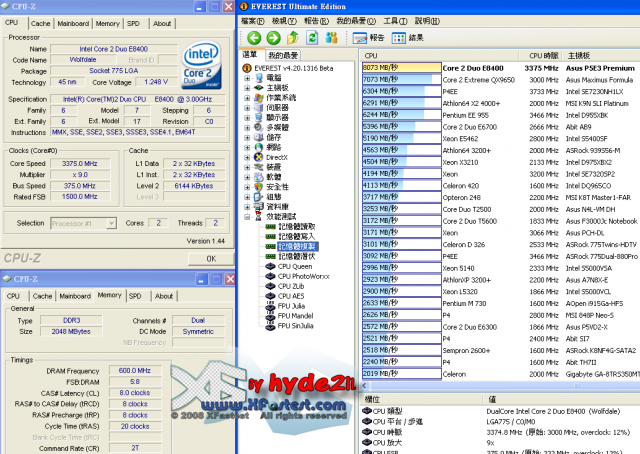Go forward with the green right arrow
Screen dimensions: 640x454
pyautogui.click(x=273, y=38)
